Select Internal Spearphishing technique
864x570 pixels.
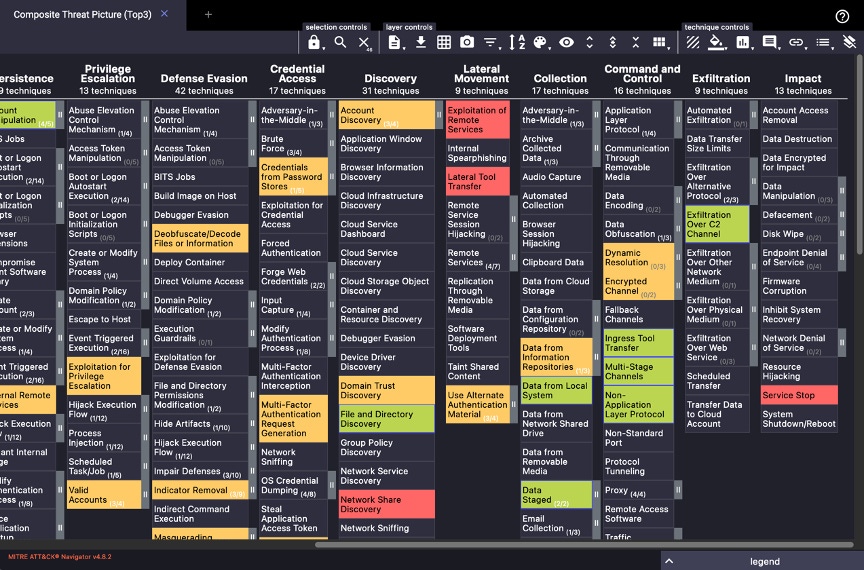[x=477, y=153]
